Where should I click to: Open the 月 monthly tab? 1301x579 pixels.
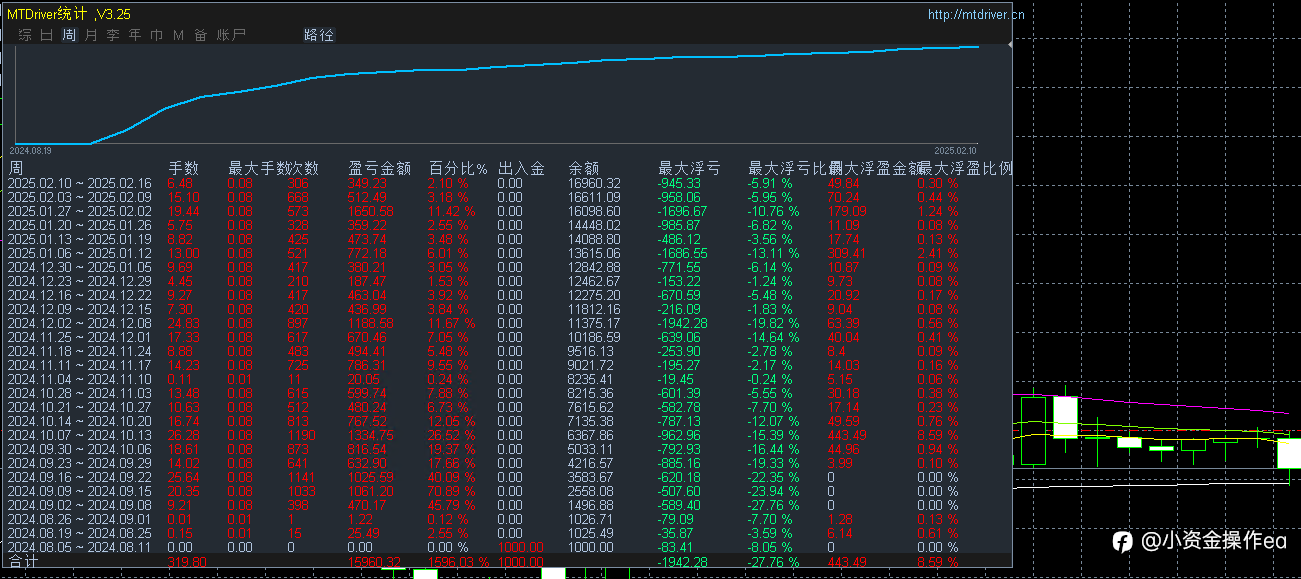coord(91,35)
